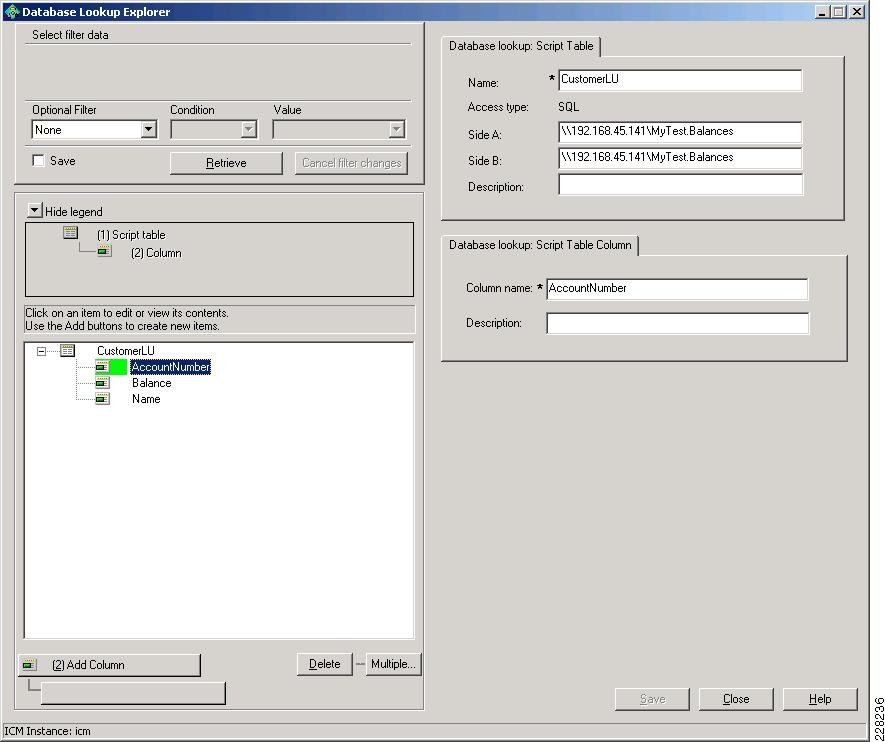Click the script table Name field
Viewport: 885px width, 742px height.
click(x=680, y=80)
